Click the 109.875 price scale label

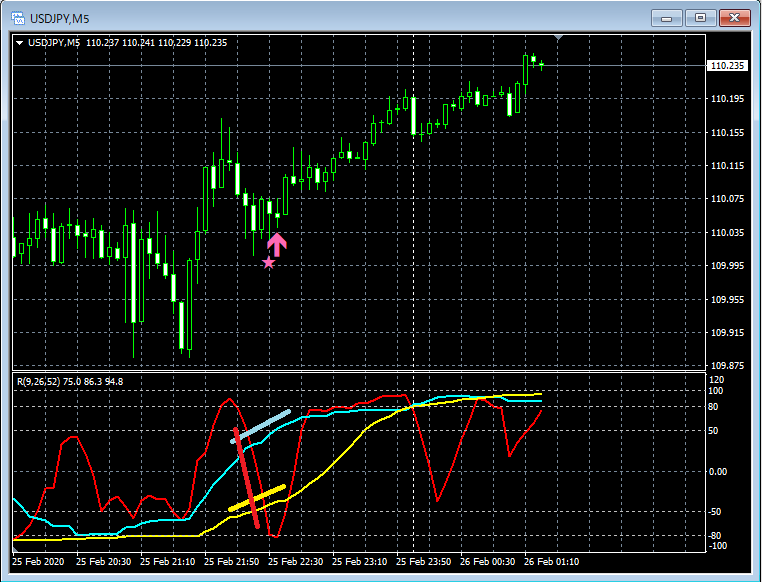coord(727,365)
